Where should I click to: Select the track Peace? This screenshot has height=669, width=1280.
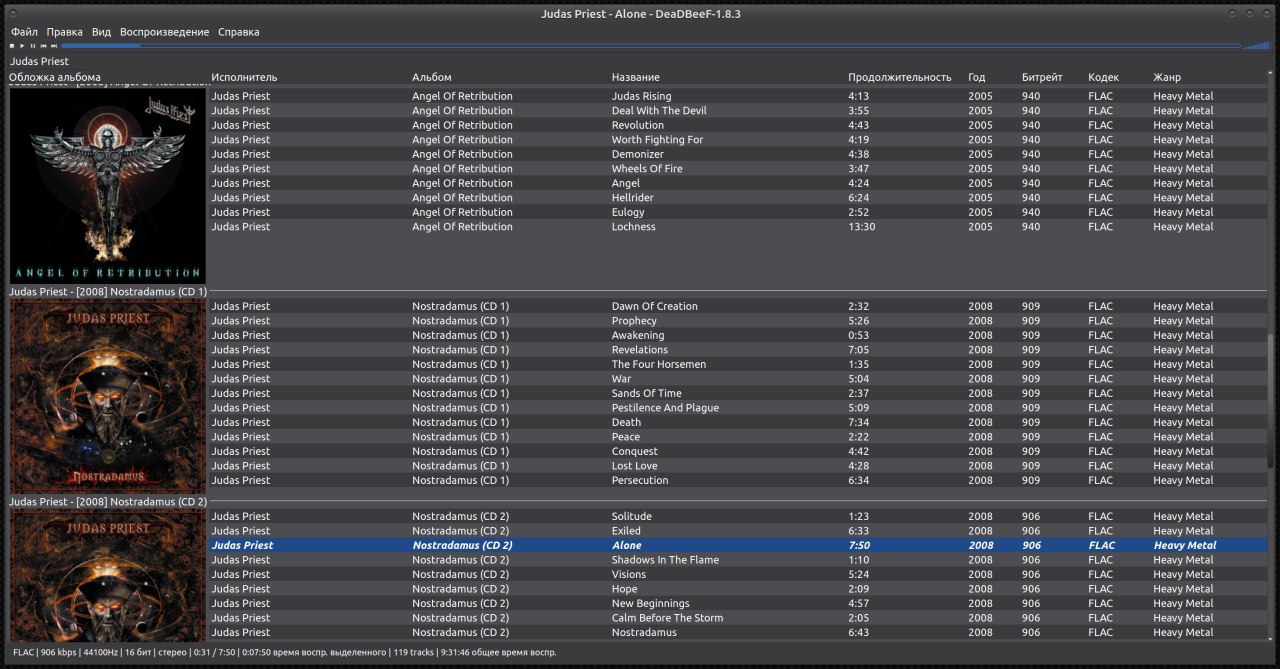(738, 437)
